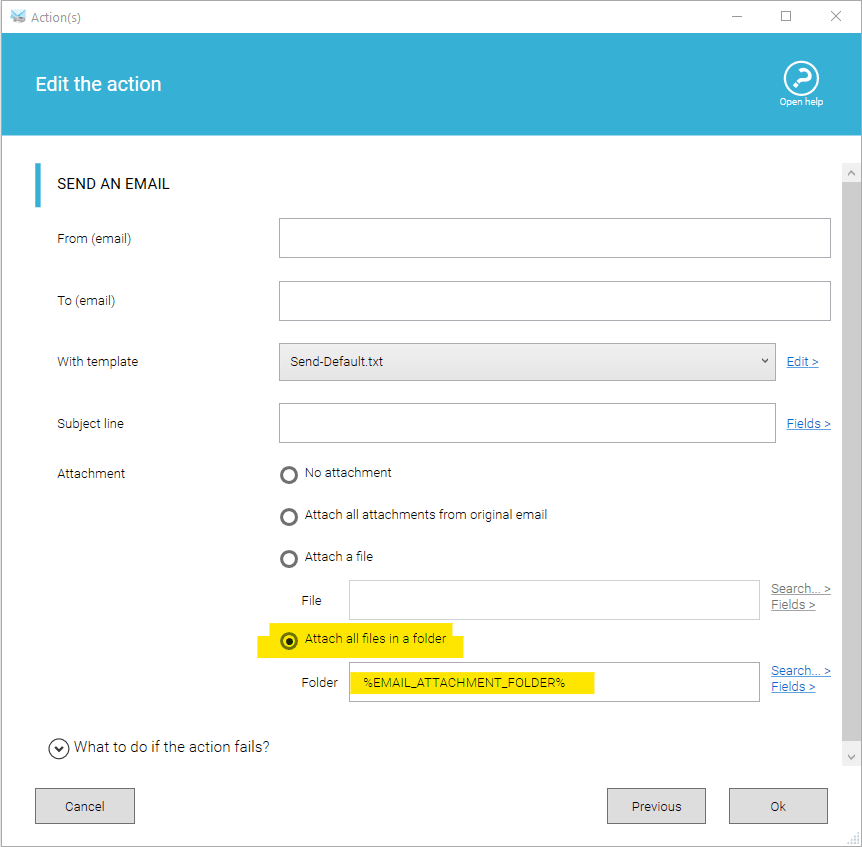This screenshot has width=862, height=847.
Task: Confirm with the Ok button
Action: (x=778, y=806)
